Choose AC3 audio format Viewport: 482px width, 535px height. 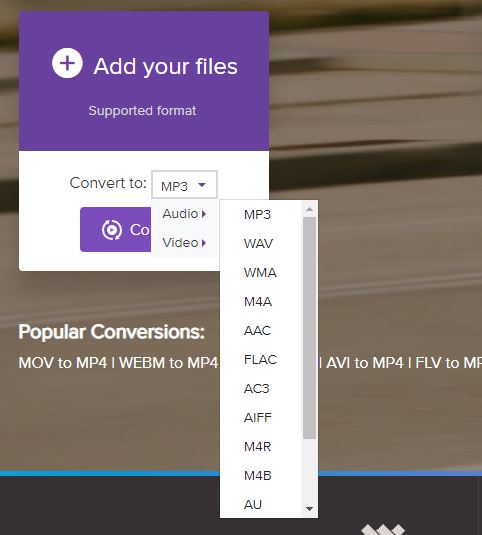pyautogui.click(x=257, y=389)
